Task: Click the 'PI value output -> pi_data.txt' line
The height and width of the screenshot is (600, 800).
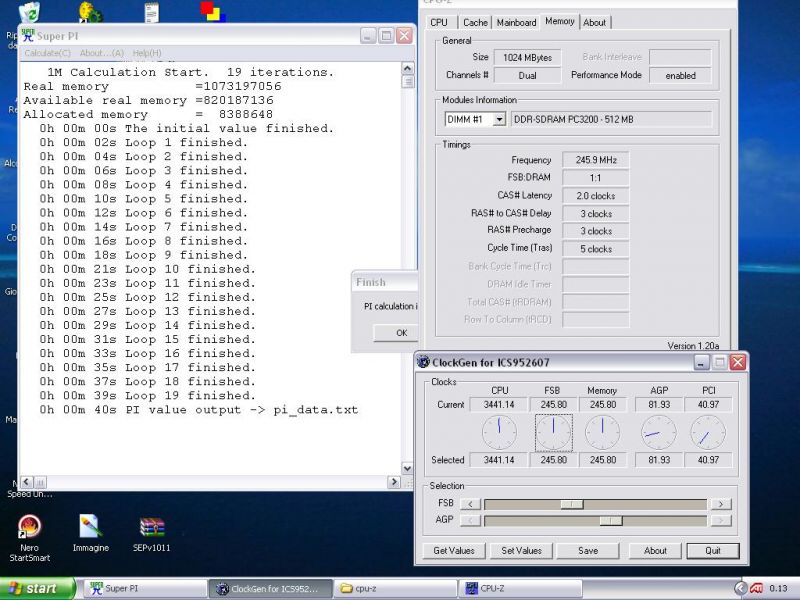Action: [x=198, y=410]
